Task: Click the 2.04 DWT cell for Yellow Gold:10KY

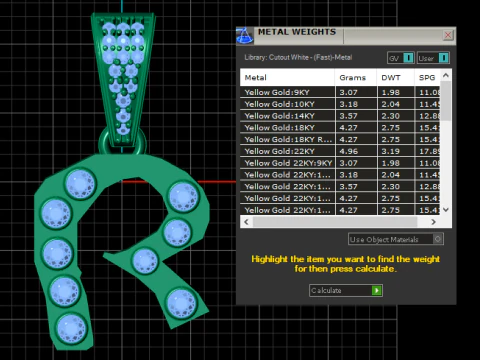Action: [x=396, y=104]
